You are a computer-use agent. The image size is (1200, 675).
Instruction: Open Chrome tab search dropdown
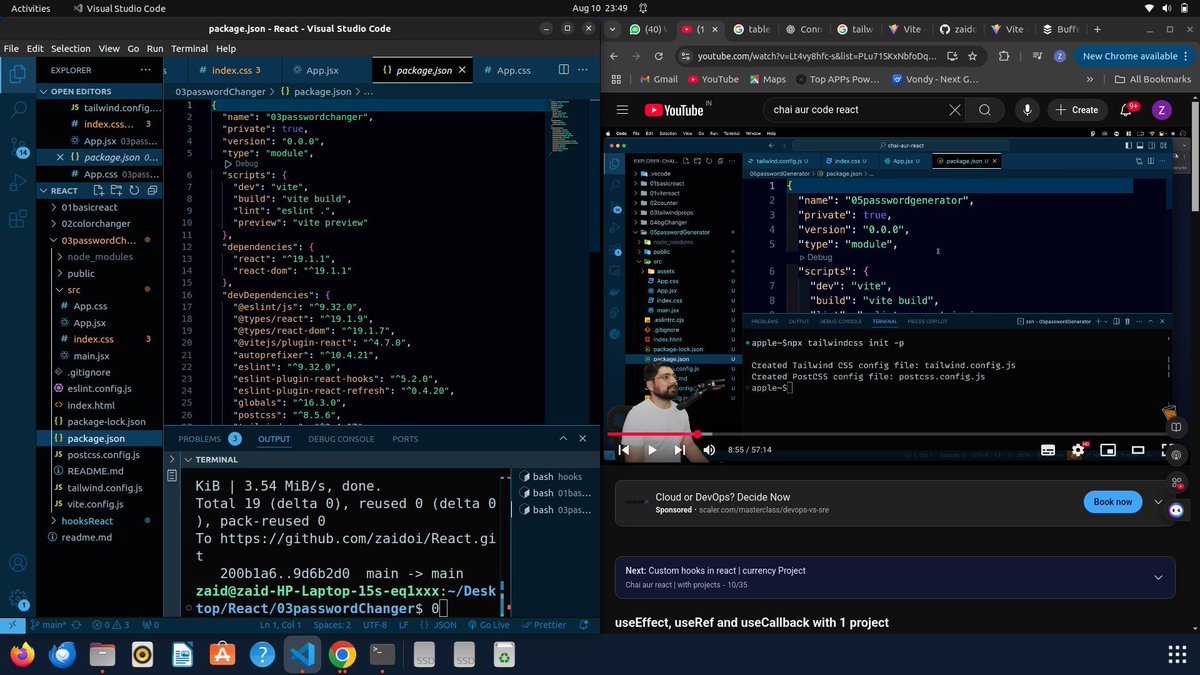(x=613, y=30)
